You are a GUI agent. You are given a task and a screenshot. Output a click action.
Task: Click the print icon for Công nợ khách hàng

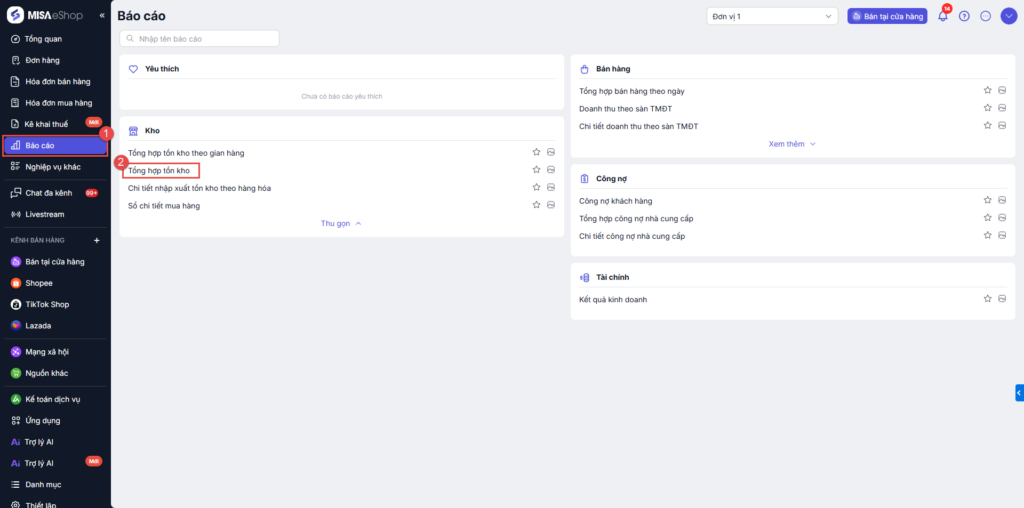coord(1001,200)
